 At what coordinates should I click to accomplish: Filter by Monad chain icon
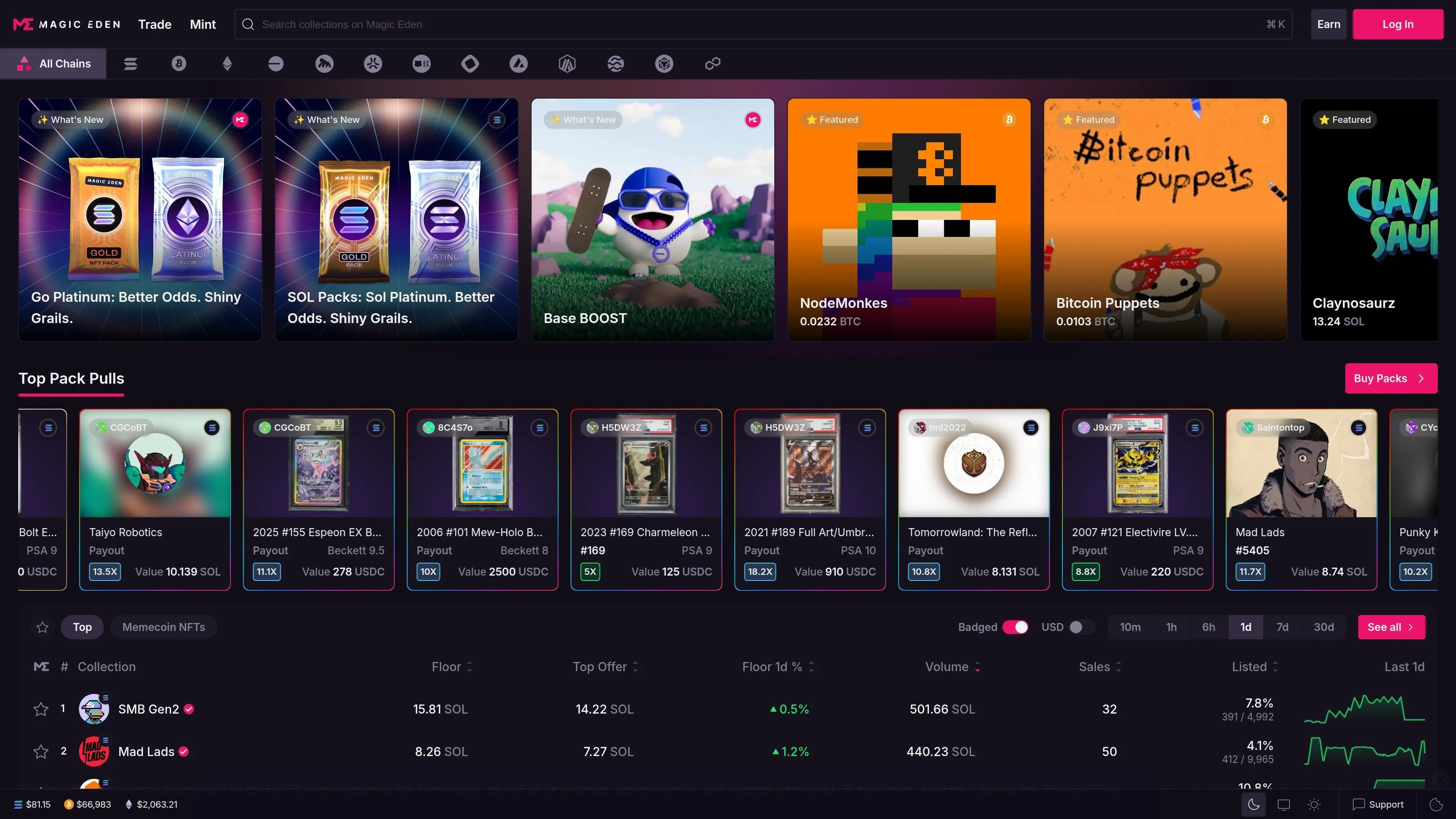pyautogui.click(x=470, y=64)
